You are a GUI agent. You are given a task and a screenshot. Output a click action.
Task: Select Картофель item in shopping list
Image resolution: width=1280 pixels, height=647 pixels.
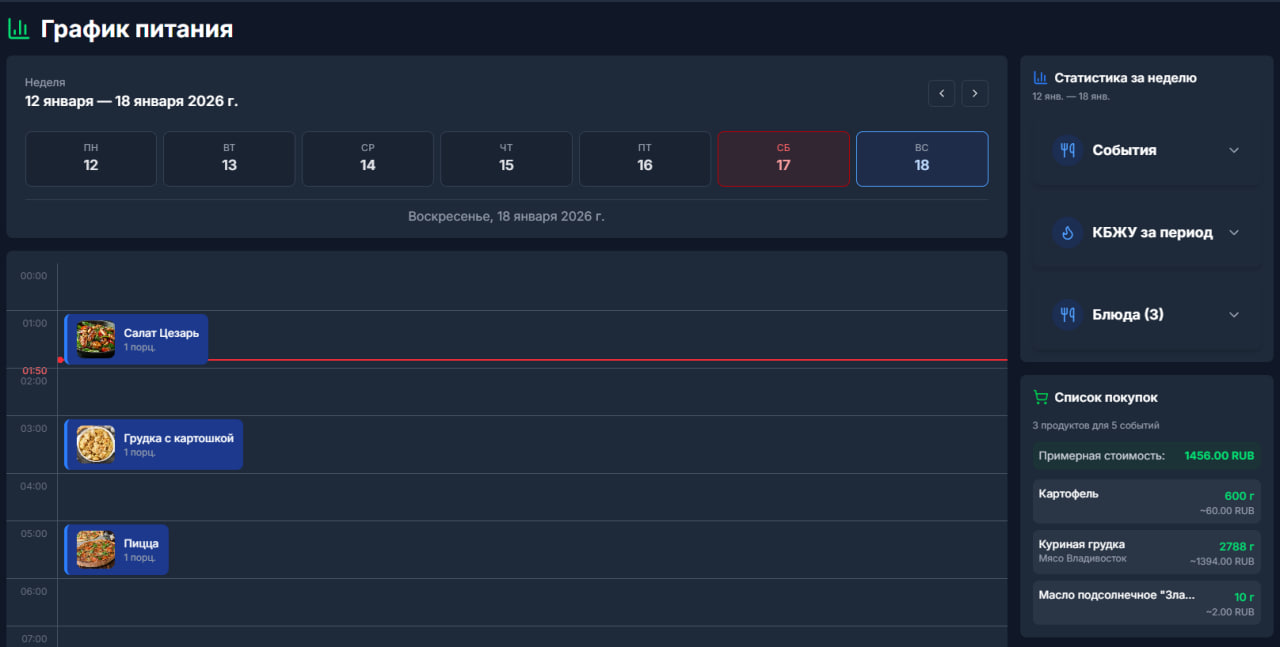tap(1146, 501)
